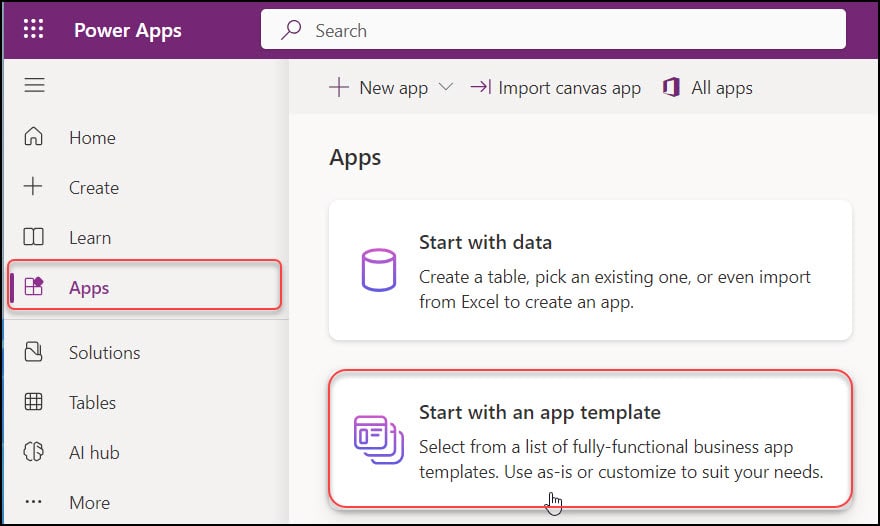Click the Home house icon

[x=34, y=136]
